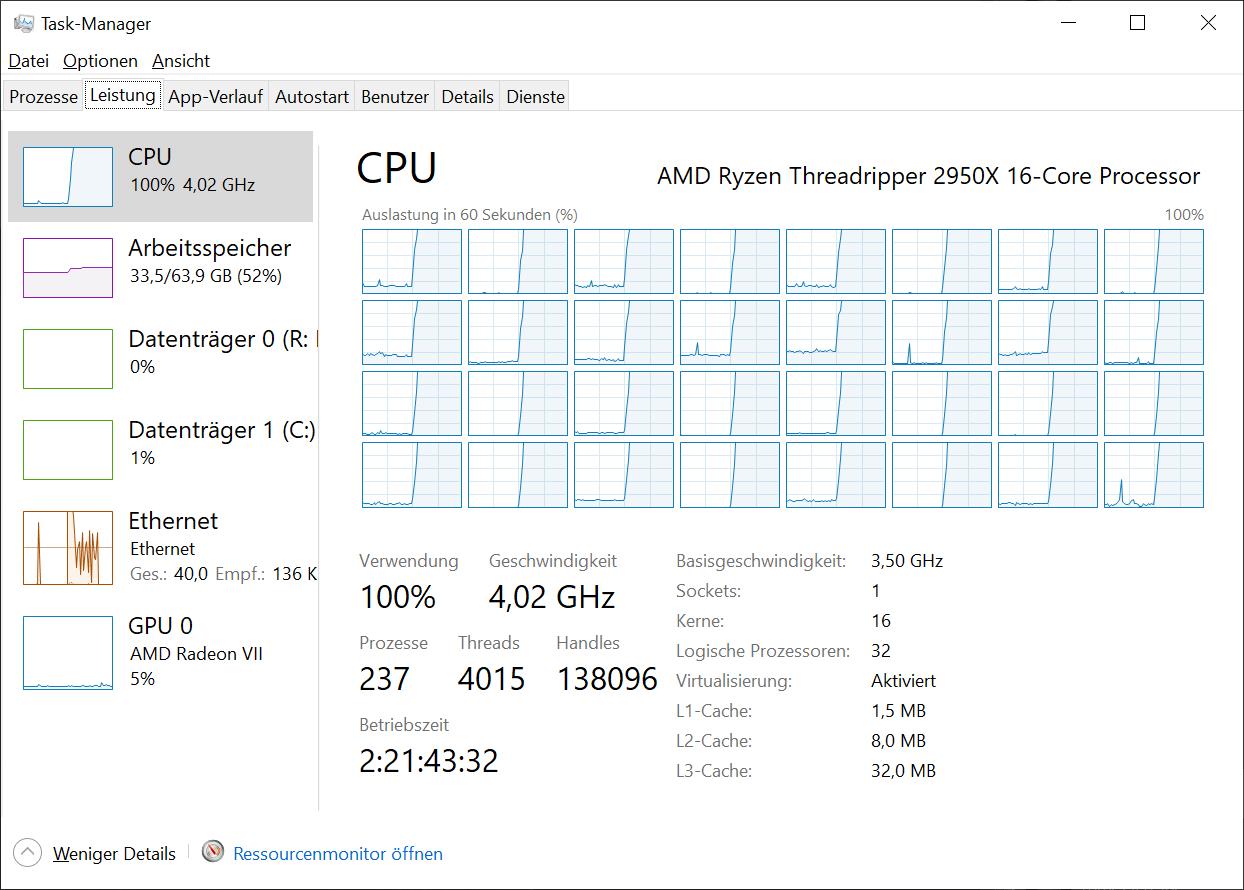1244x890 pixels.
Task: Click the last logical processor graph with a spike
Action: coord(1154,475)
